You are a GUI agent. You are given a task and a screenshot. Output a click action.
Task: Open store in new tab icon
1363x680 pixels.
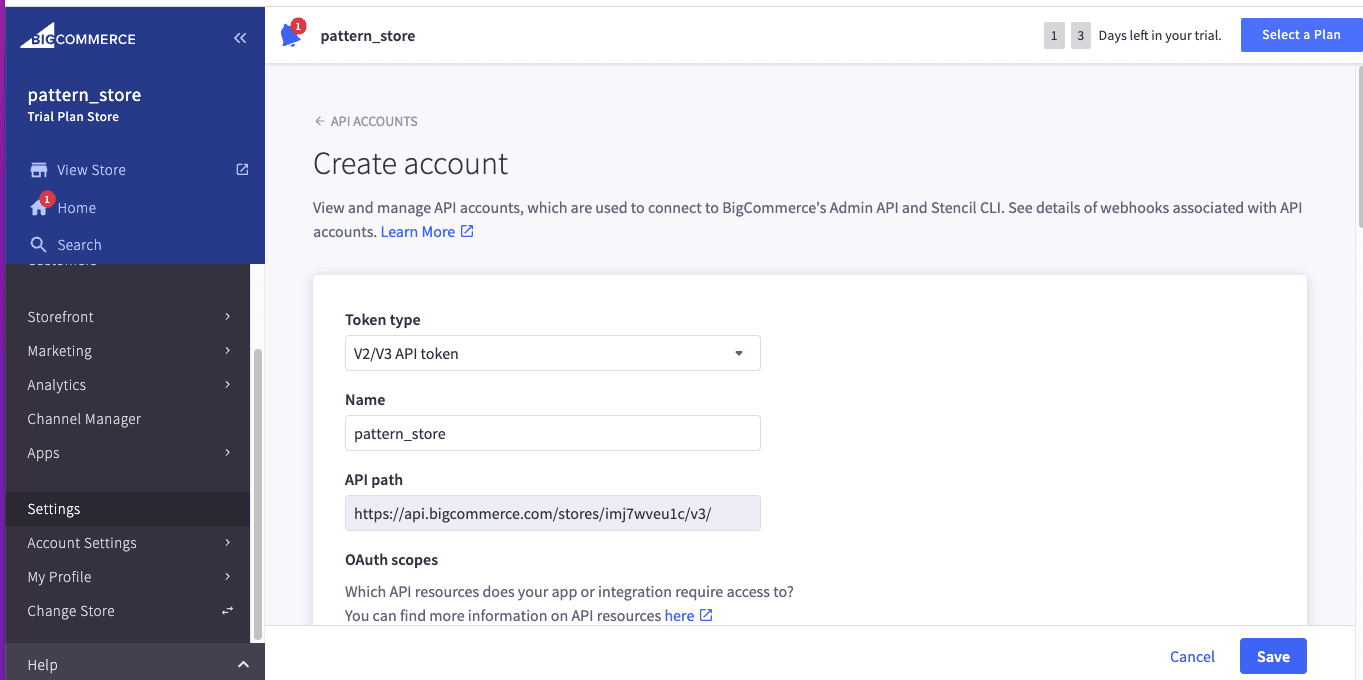[242, 170]
